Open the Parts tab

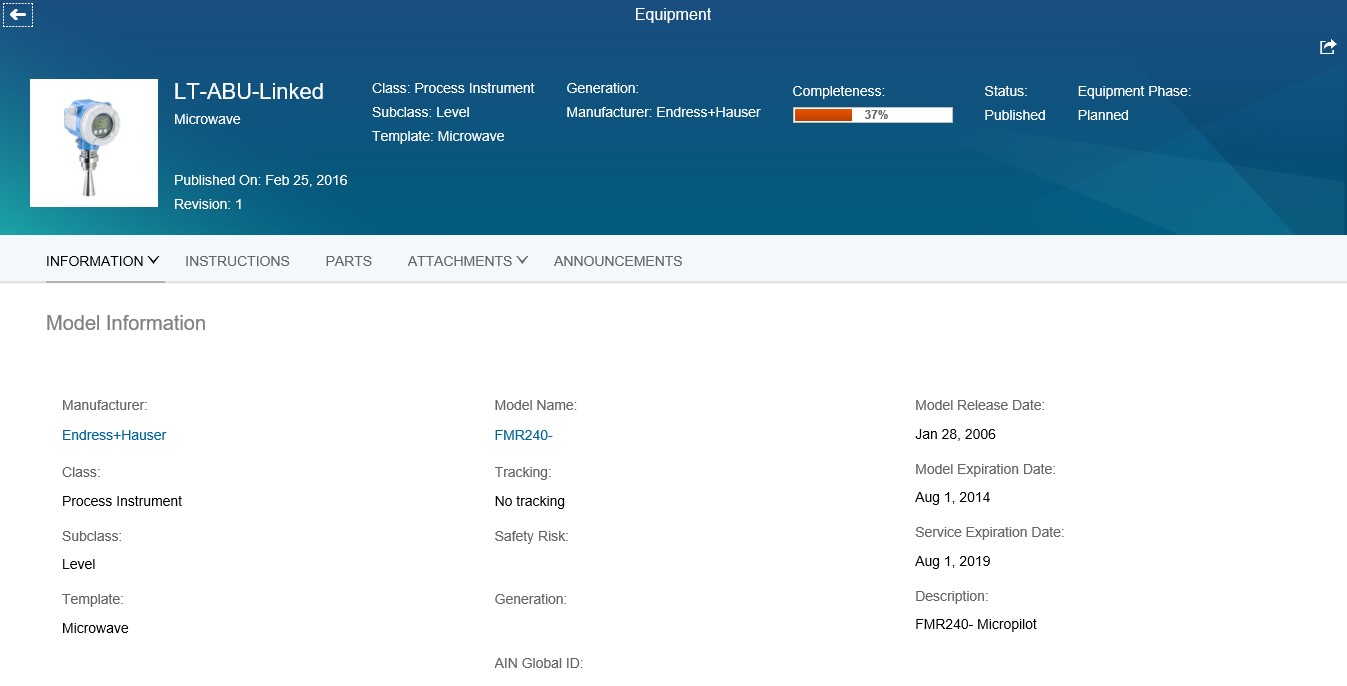(348, 261)
